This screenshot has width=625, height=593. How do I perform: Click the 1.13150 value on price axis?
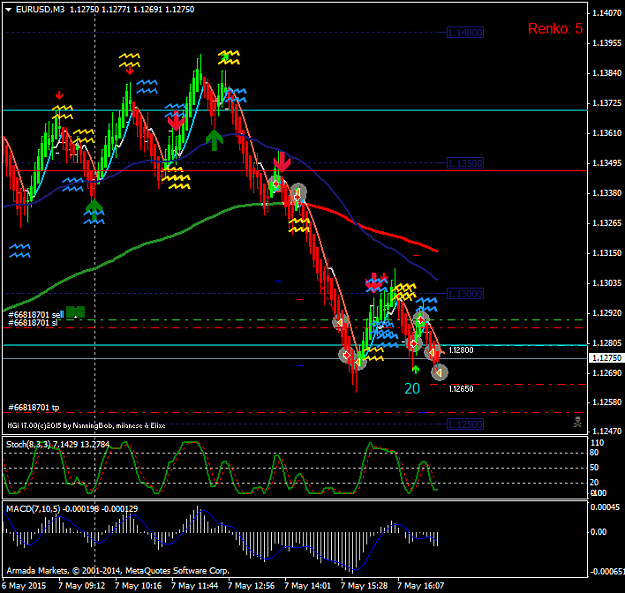tap(607, 253)
